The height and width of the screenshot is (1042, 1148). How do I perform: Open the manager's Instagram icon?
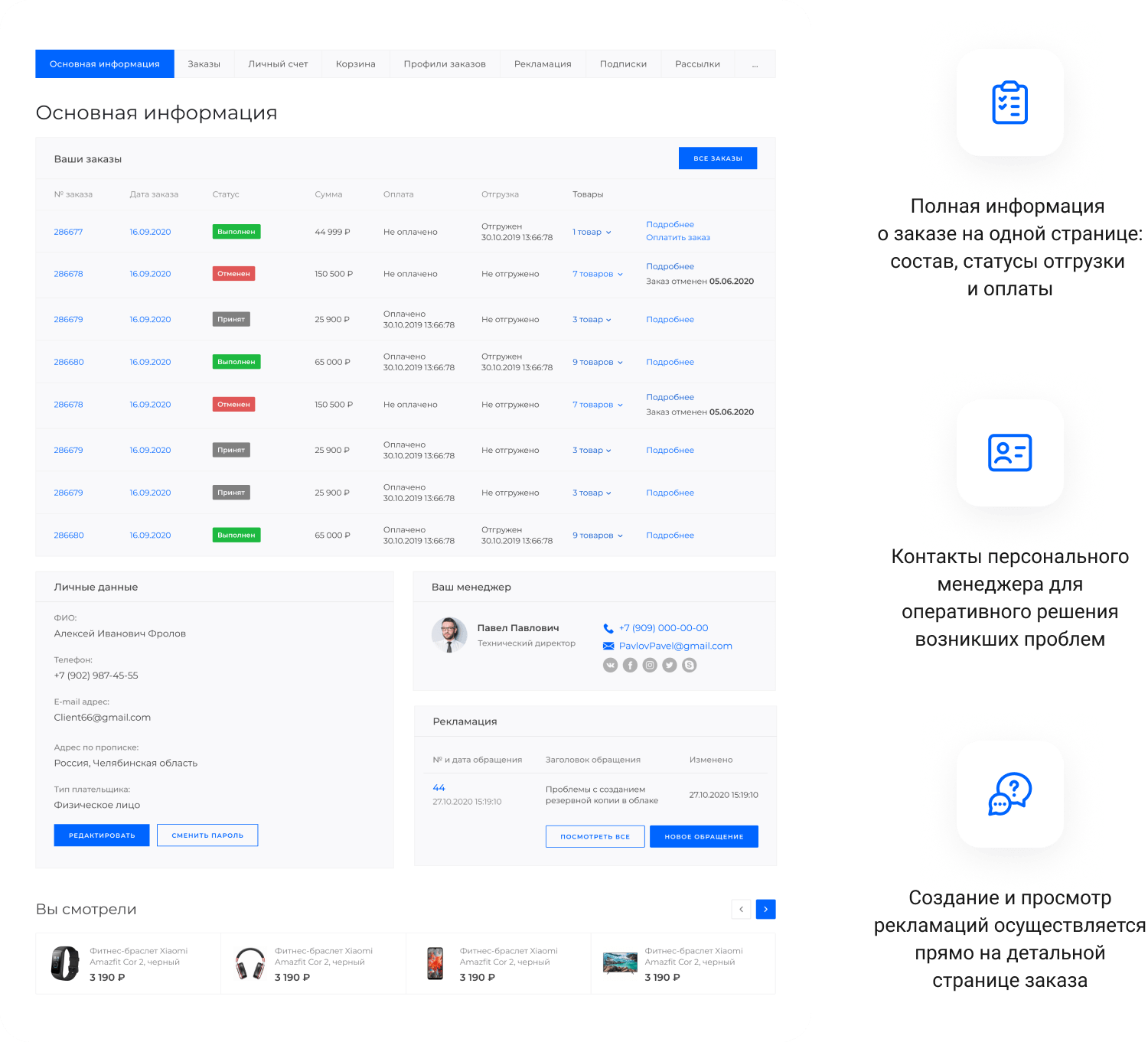650,666
